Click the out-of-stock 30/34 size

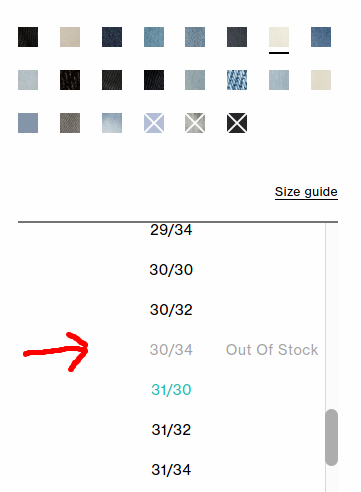click(171, 350)
